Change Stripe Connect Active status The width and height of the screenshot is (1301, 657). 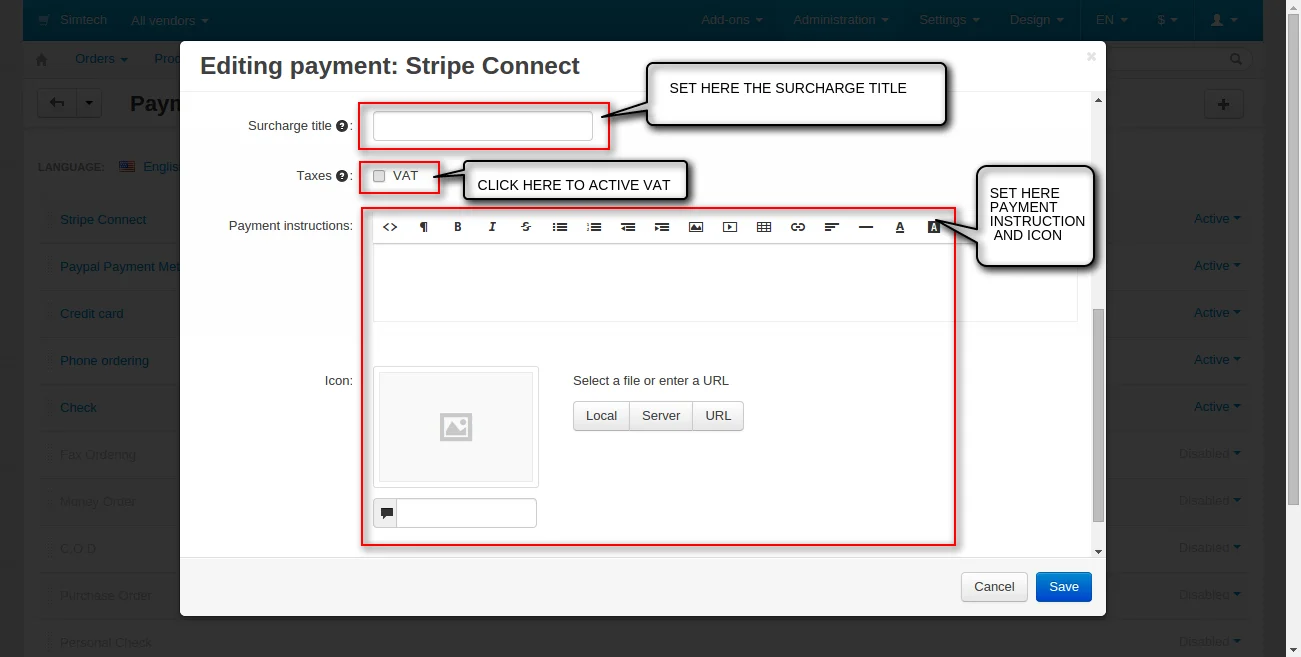(1217, 219)
